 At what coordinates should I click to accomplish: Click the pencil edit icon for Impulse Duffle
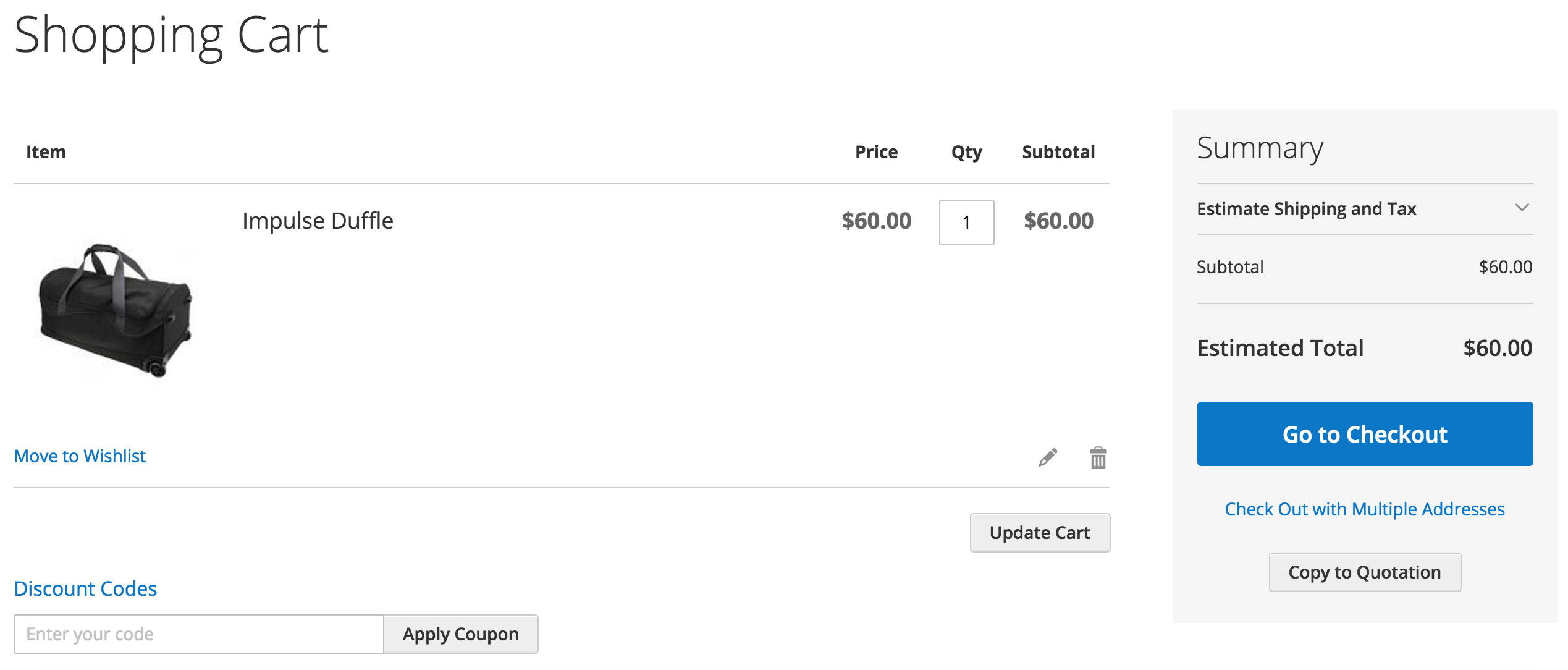(x=1048, y=457)
